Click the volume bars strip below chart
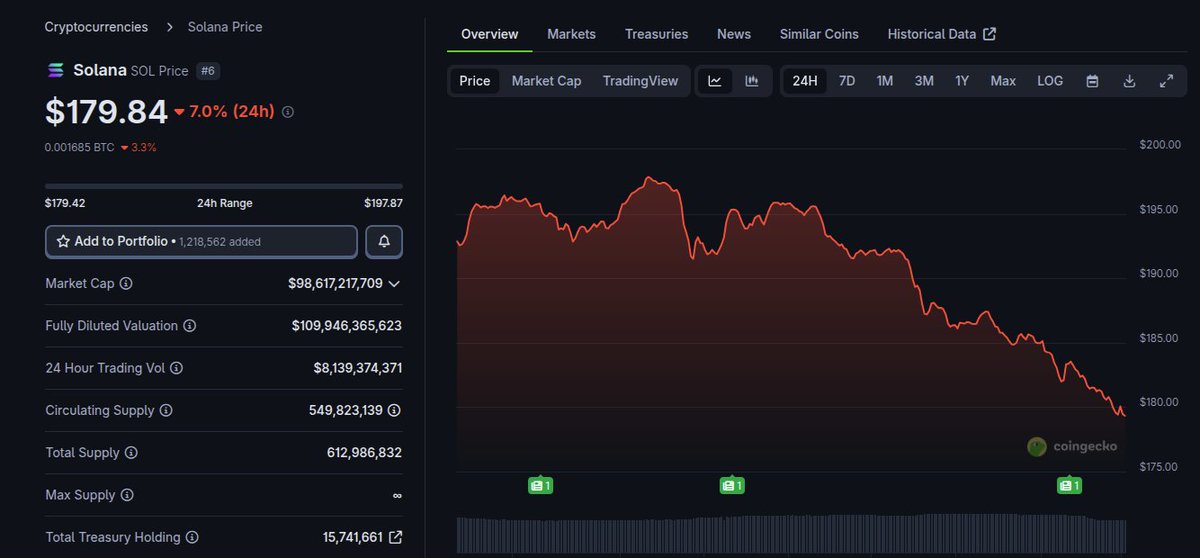Screen dimensions: 1200x558 click(791, 535)
